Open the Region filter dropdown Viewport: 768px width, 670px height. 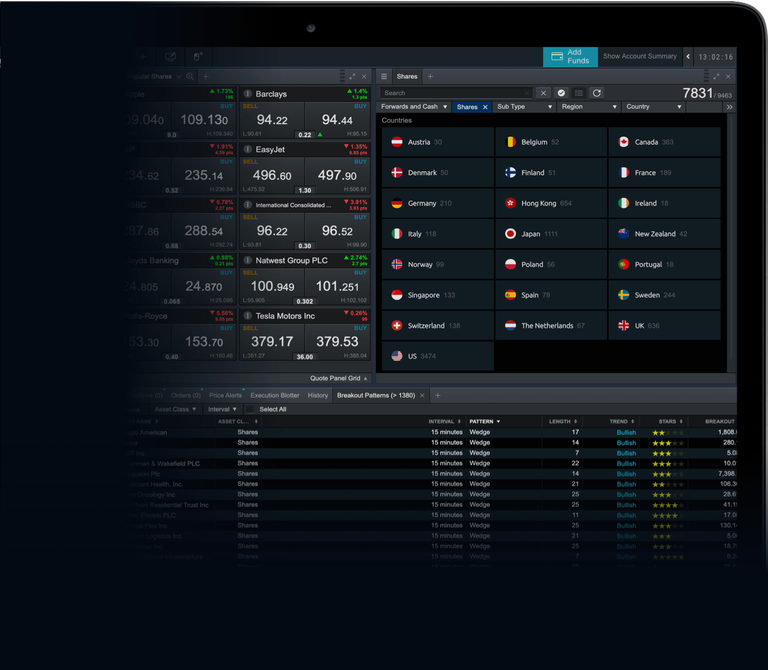(586, 107)
